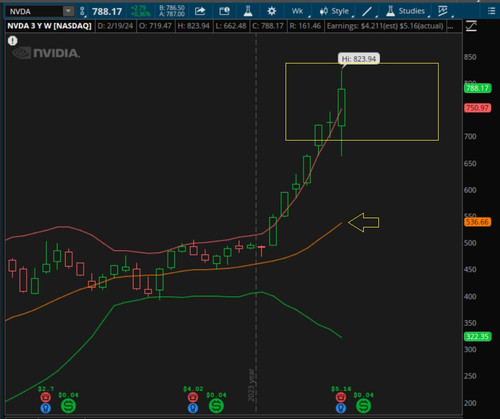
Task: Click the flask icon beside the gear
Action: 248,11
